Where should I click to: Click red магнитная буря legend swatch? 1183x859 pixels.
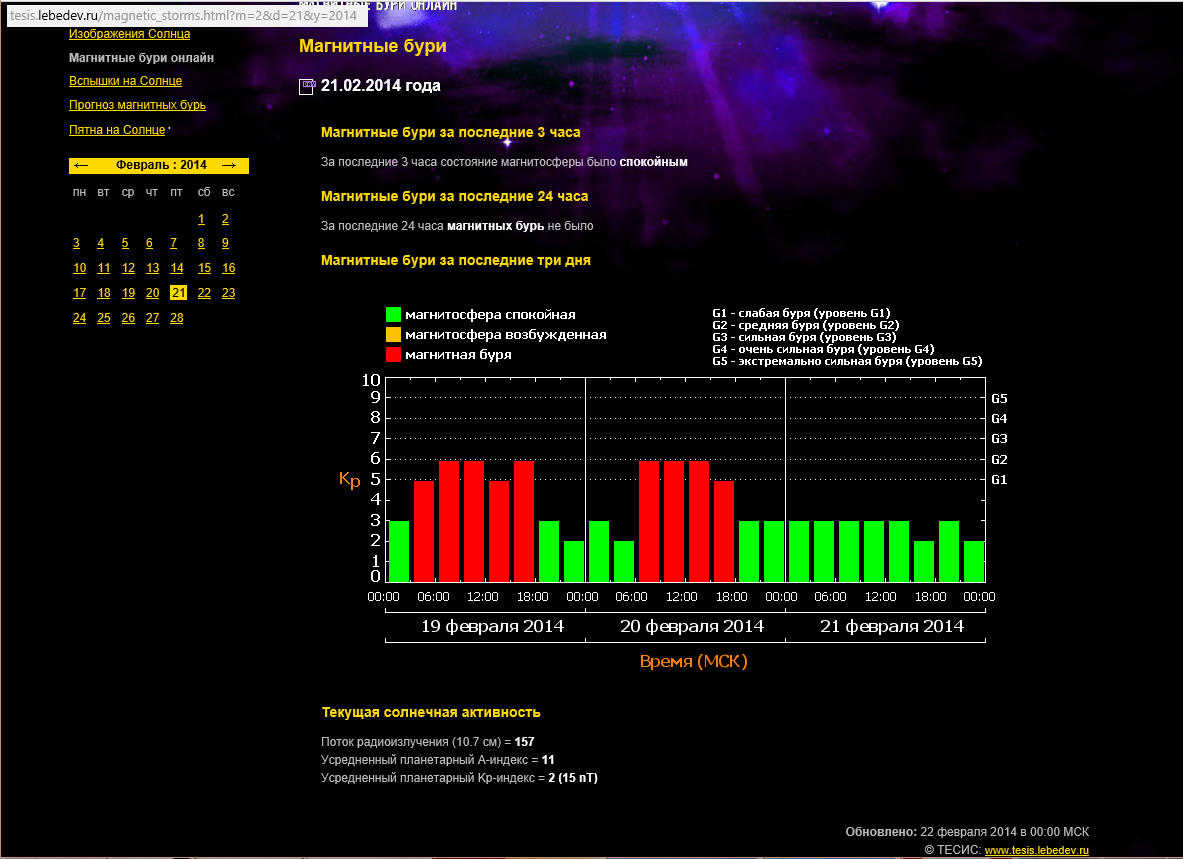click(x=393, y=354)
